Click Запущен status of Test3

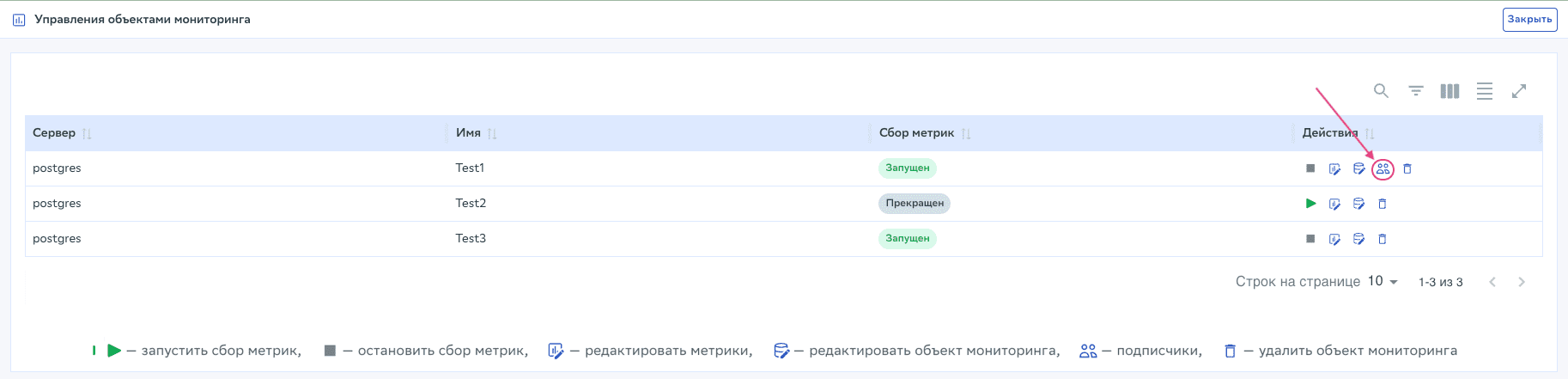point(907,239)
